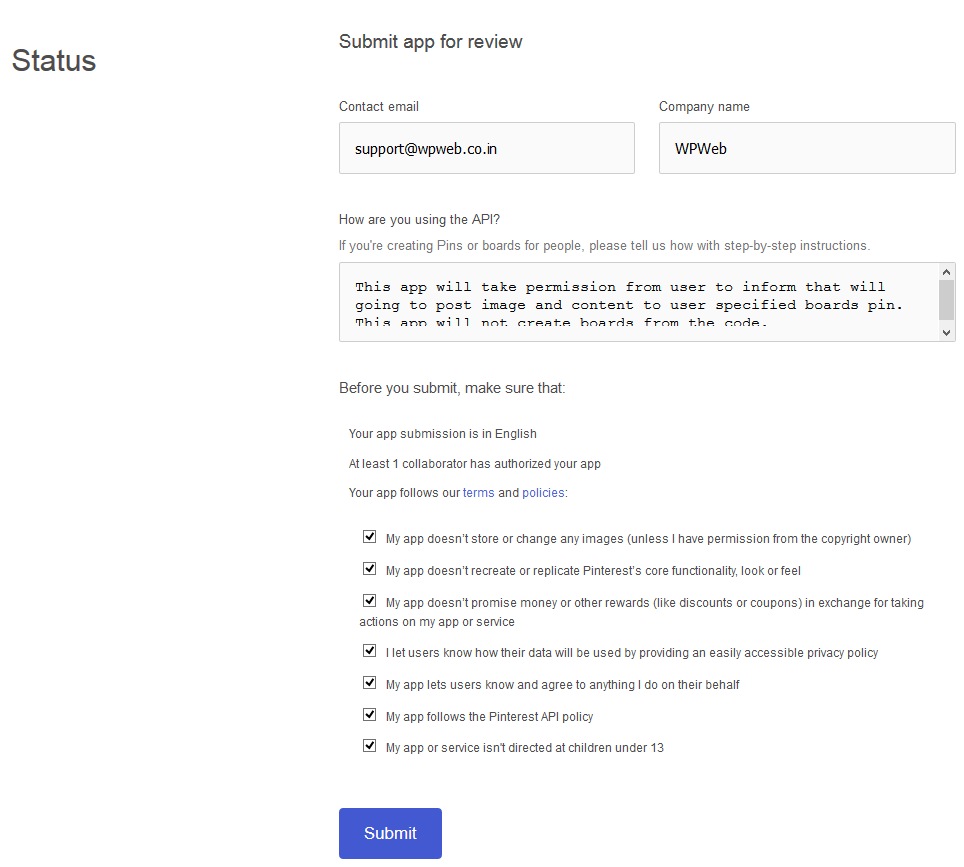Toggle the follows Pinterest API policy checkbox
The image size is (964, 867).
click(370, 715)
